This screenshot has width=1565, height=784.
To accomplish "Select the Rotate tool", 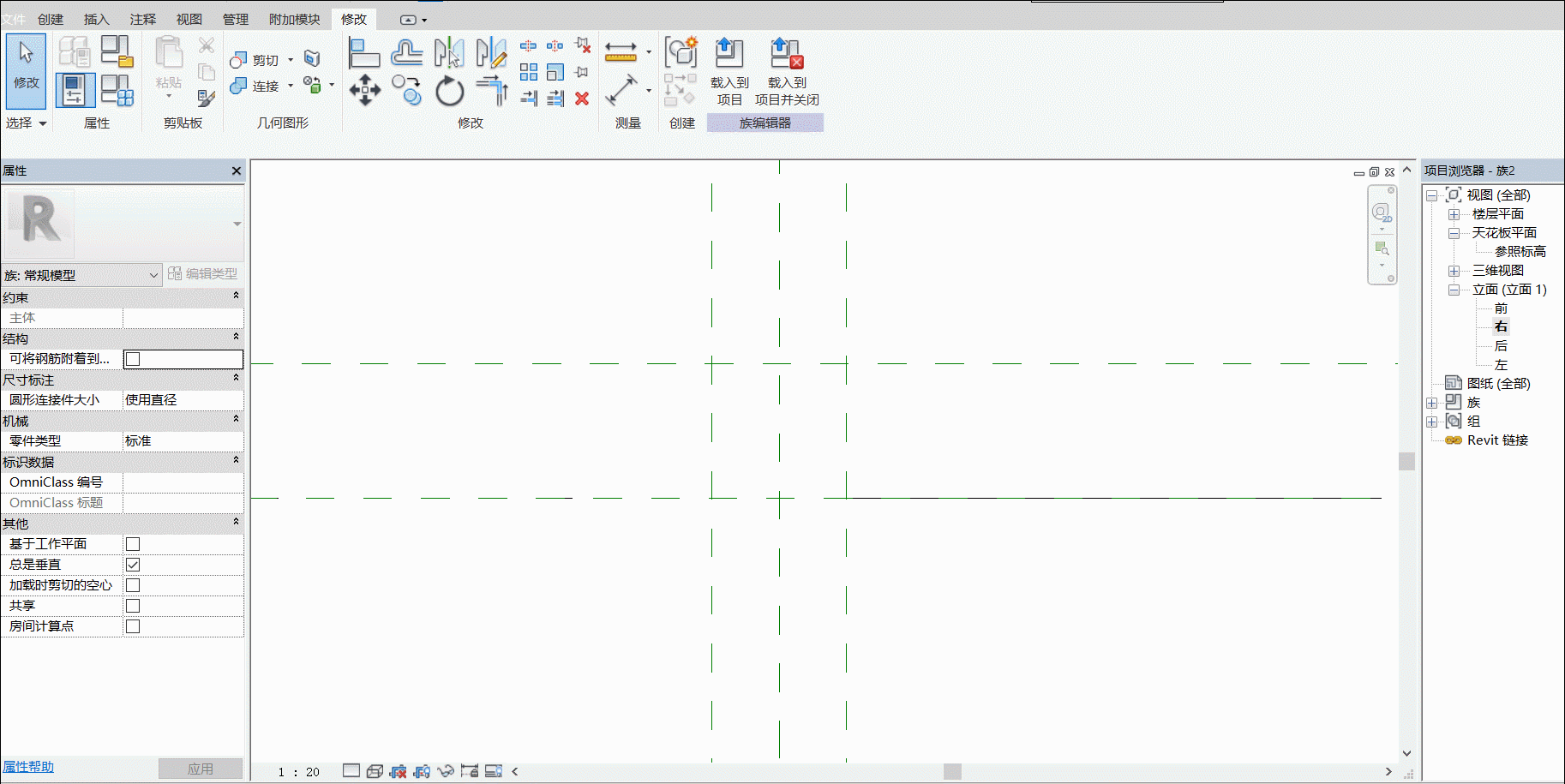I will tap(449, 90).
